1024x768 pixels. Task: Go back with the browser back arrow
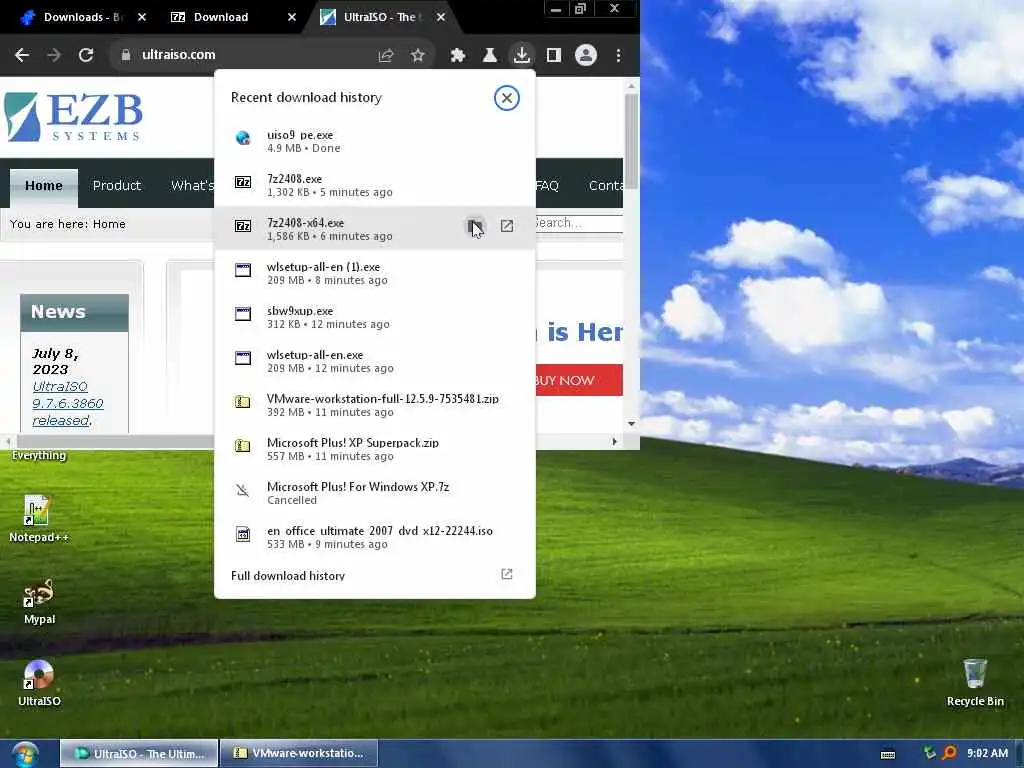22,56
